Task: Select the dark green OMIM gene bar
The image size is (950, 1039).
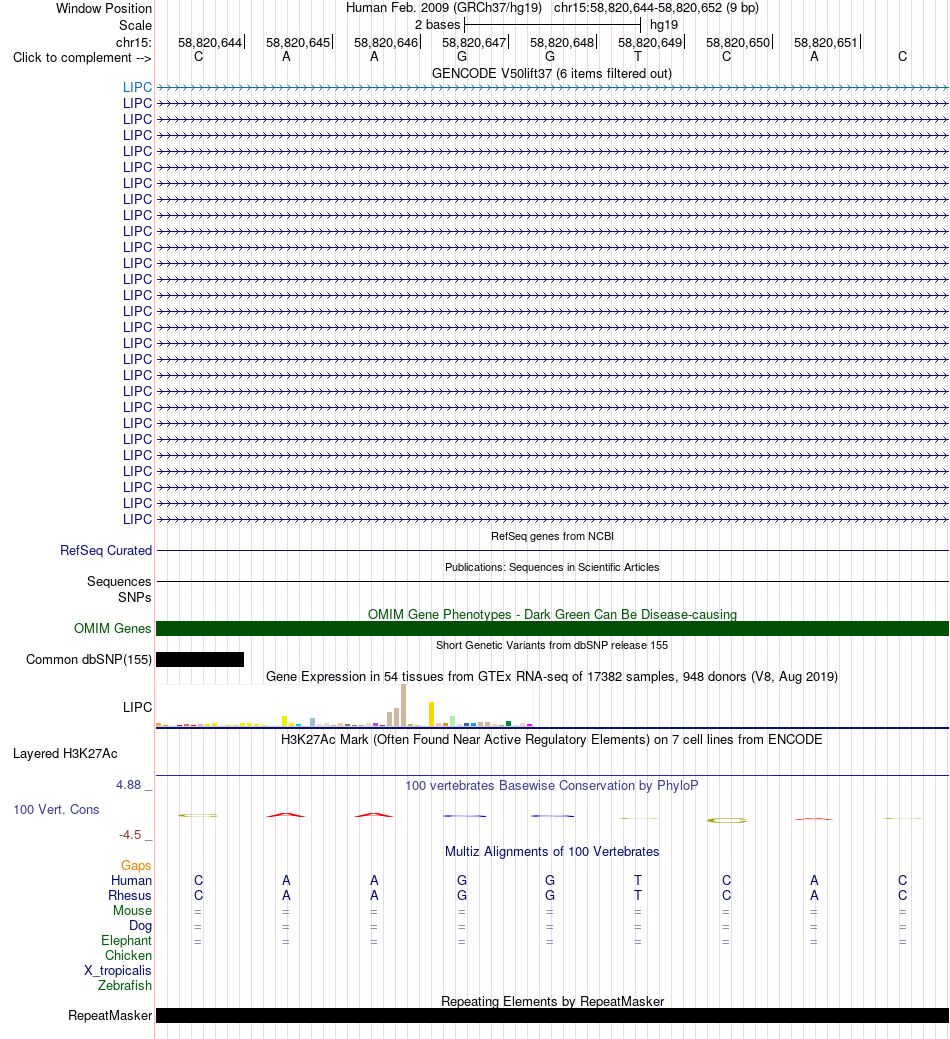Action: point(552,628)
